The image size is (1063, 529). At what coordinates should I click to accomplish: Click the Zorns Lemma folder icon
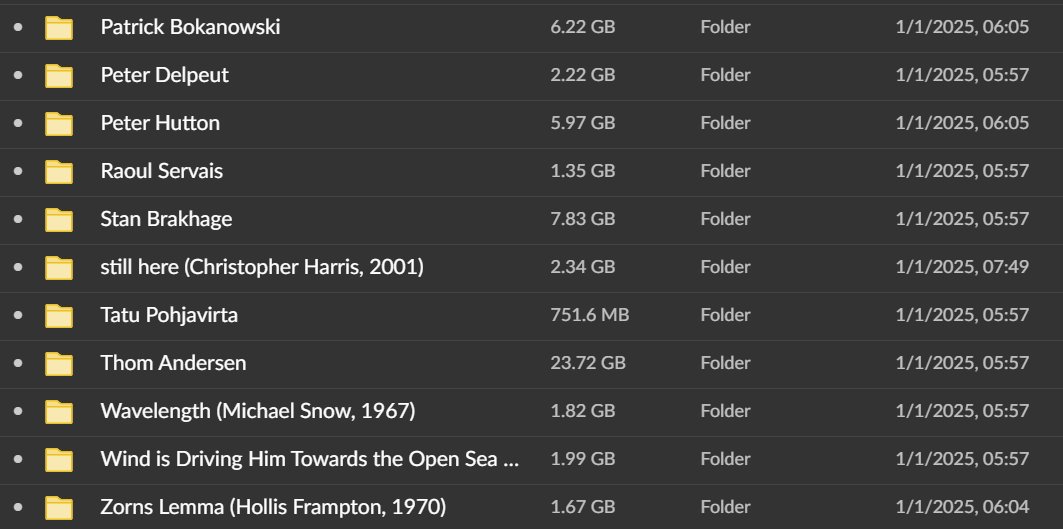point(59,508)
